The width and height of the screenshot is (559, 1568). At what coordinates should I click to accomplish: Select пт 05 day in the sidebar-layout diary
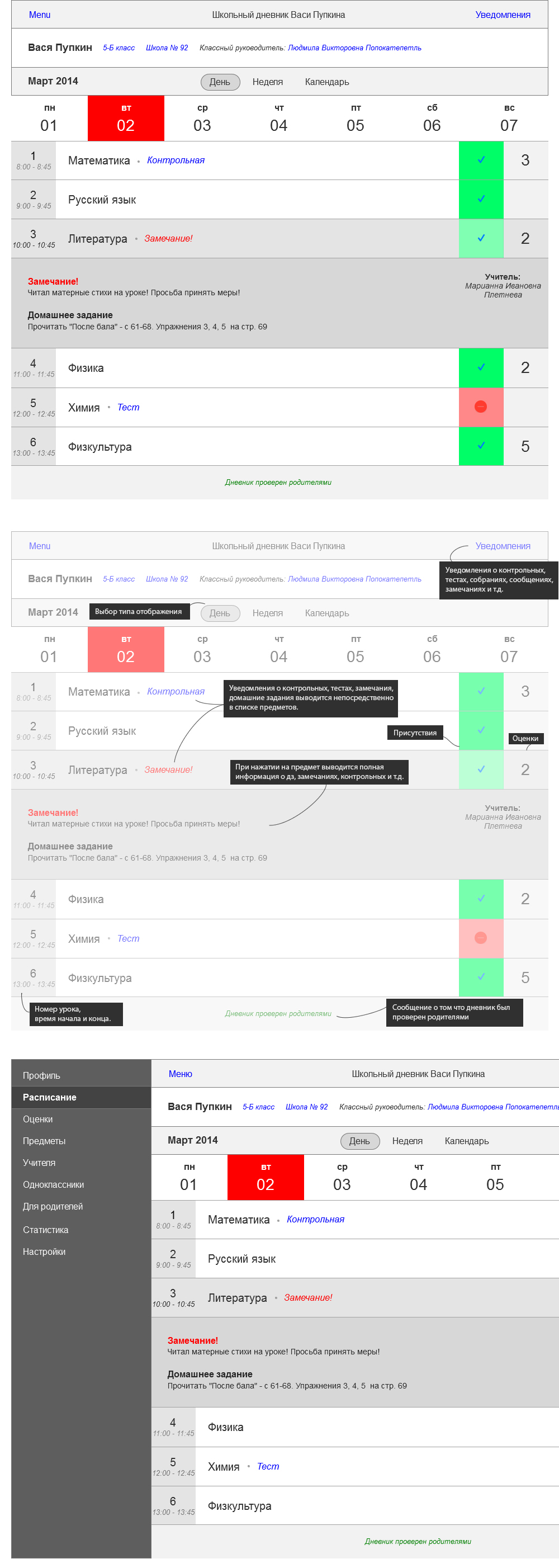[x=495, y=1177]
